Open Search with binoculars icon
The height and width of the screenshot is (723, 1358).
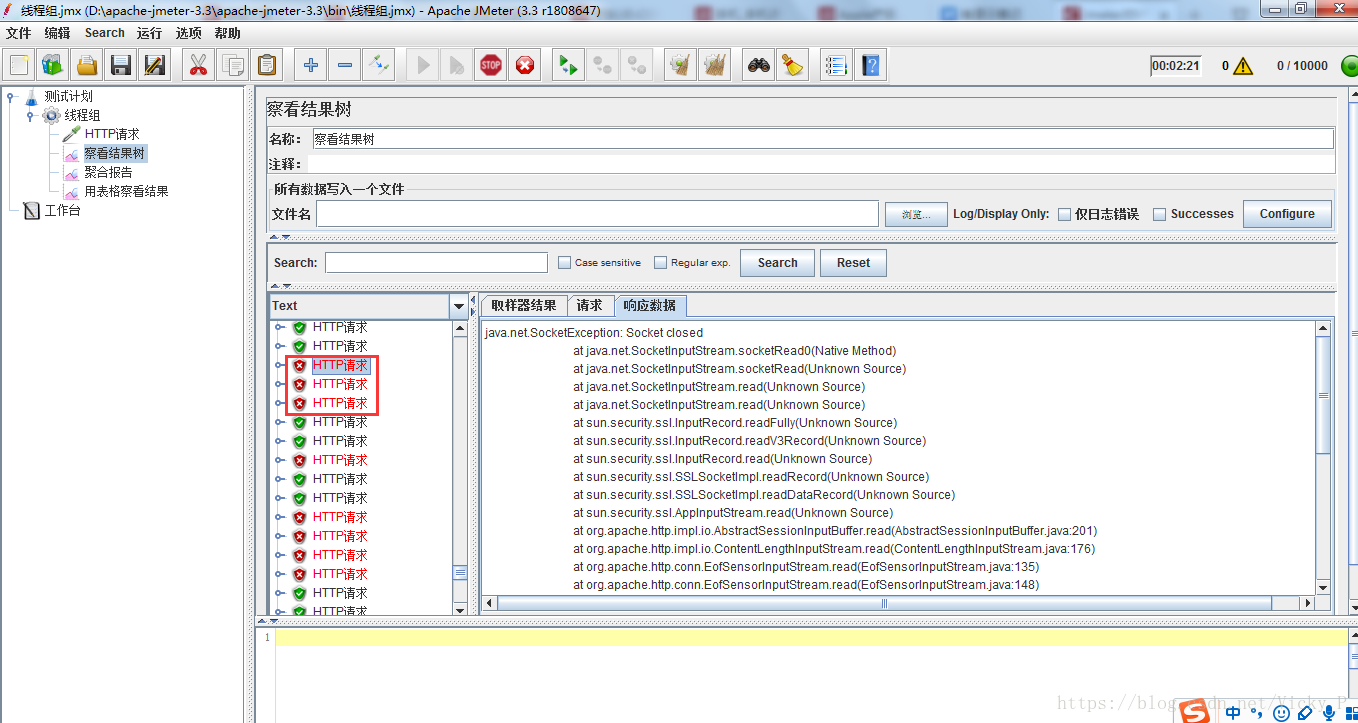(x=759, y=66)
